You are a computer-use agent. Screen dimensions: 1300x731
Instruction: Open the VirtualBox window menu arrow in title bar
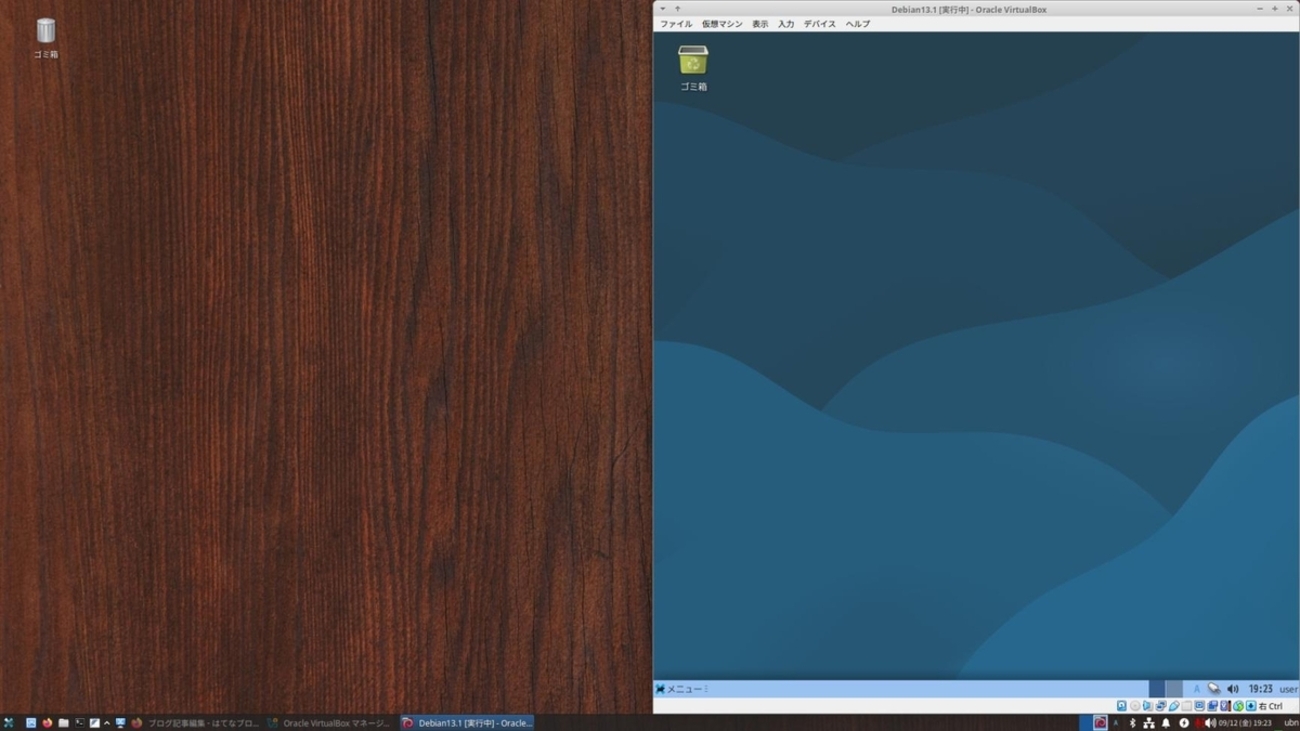[662, 9]
